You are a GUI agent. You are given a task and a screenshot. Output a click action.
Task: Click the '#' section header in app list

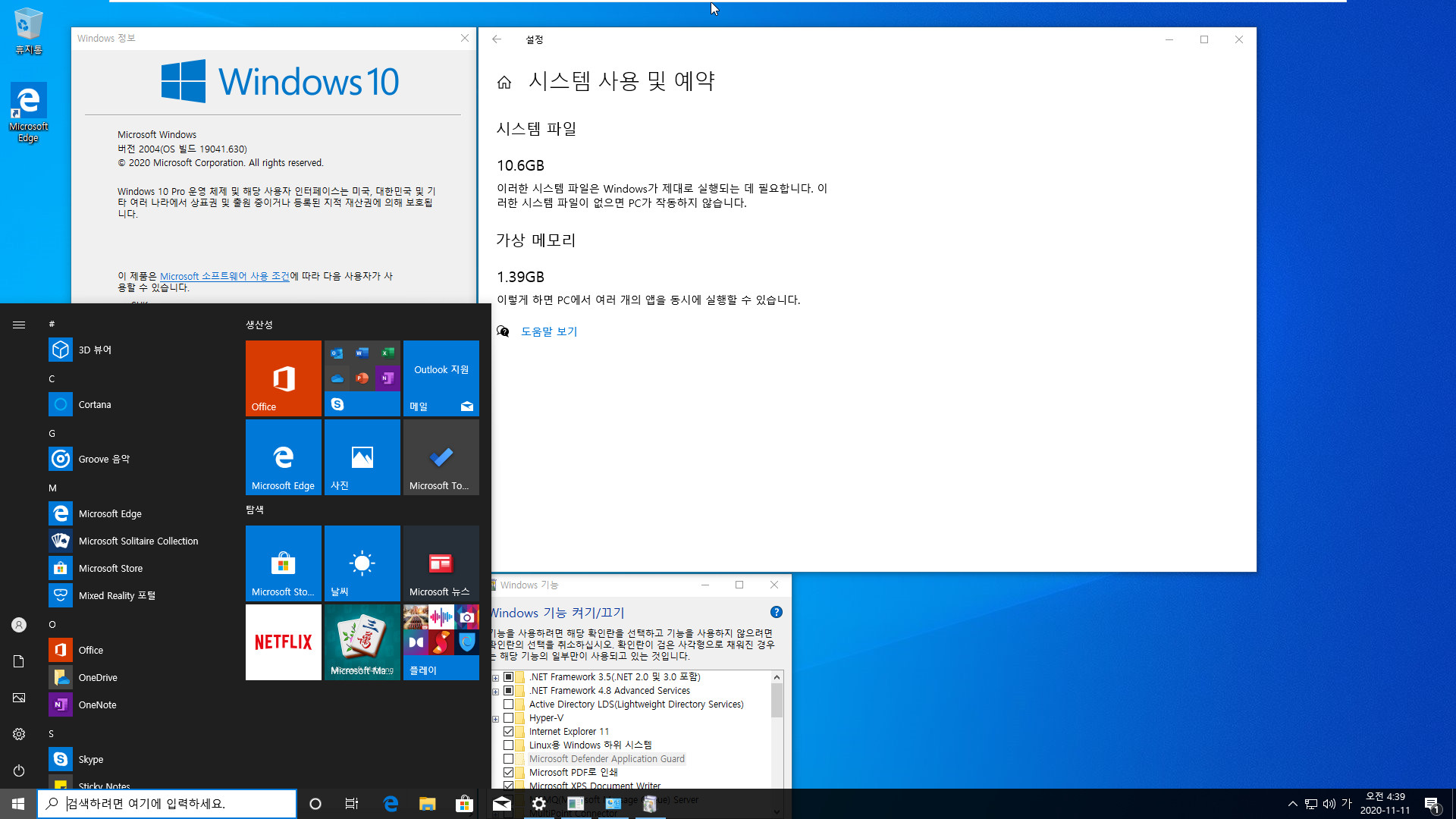point(52,324)
